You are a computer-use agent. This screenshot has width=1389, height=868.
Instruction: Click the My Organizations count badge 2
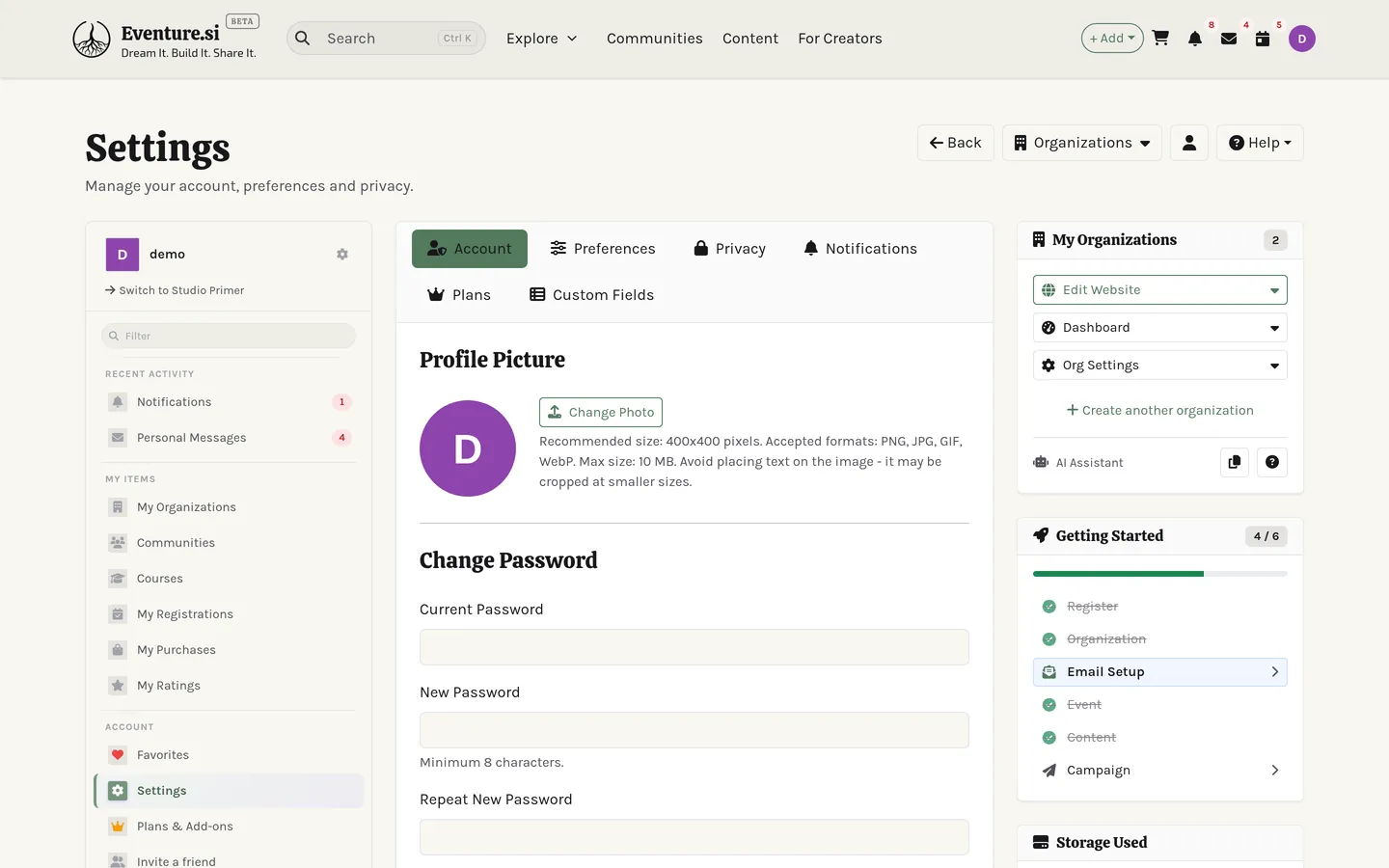tap(1275, 240)
